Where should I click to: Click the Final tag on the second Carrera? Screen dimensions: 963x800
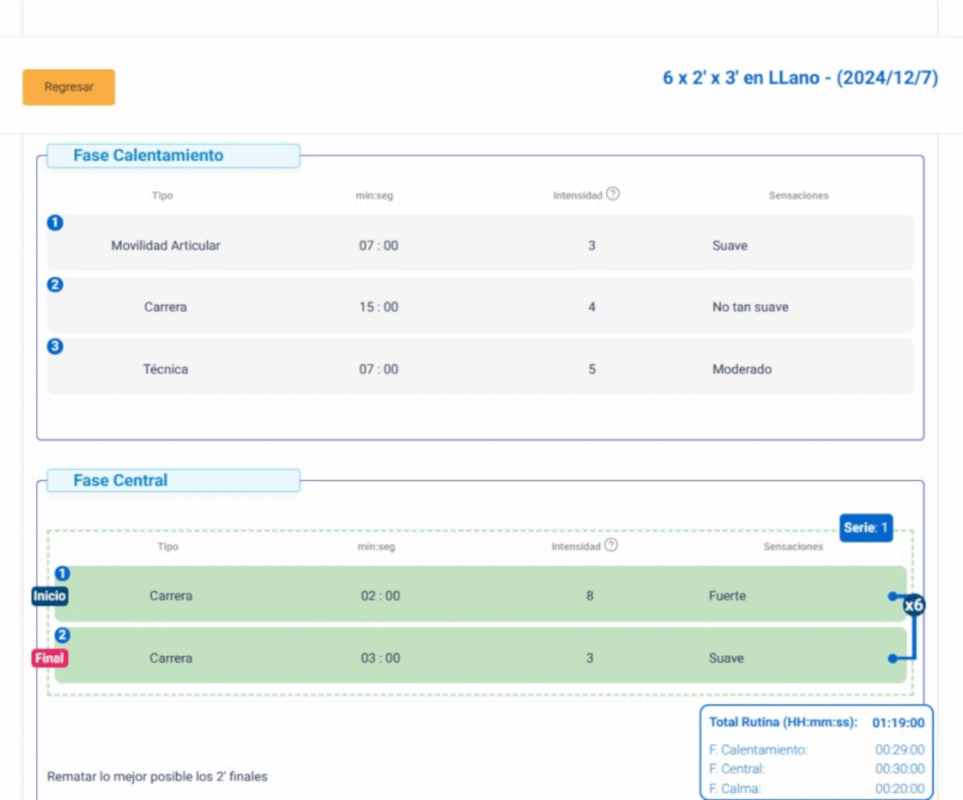click(x=49, y=658)
